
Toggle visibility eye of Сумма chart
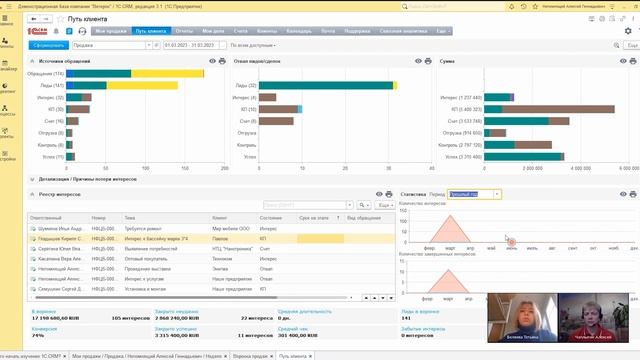pyautogui.click(x=623, y=61)
